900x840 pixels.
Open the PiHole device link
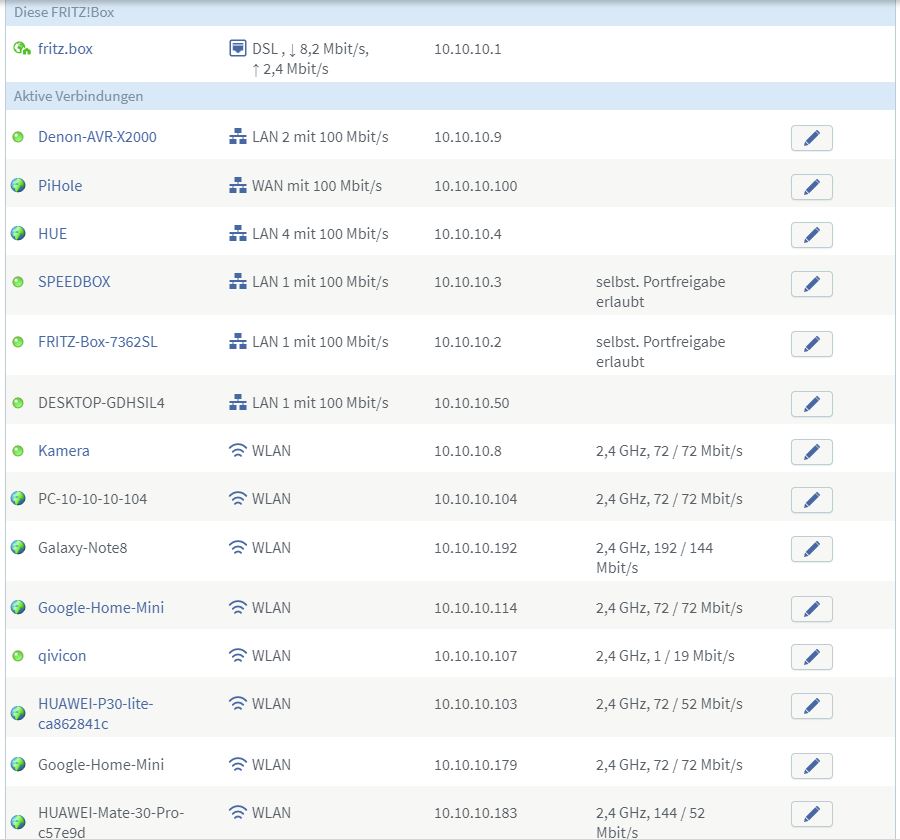[x=60, y=185]
